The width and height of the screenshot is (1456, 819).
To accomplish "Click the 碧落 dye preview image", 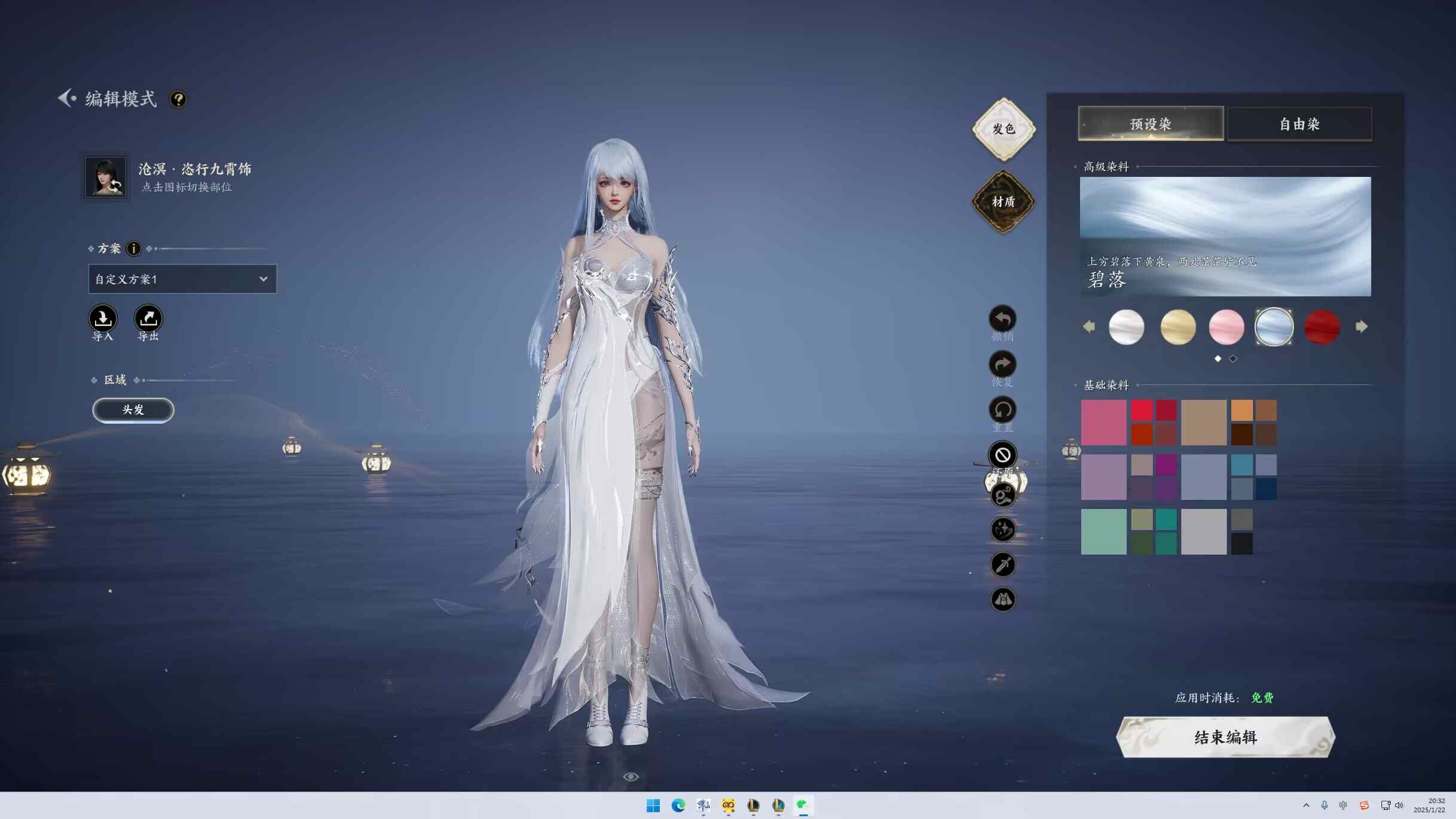I will pos(1225,237).
